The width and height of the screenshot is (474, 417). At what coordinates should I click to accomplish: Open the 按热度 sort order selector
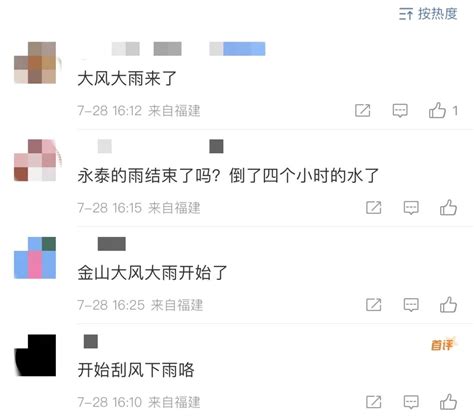coord(428,14)
